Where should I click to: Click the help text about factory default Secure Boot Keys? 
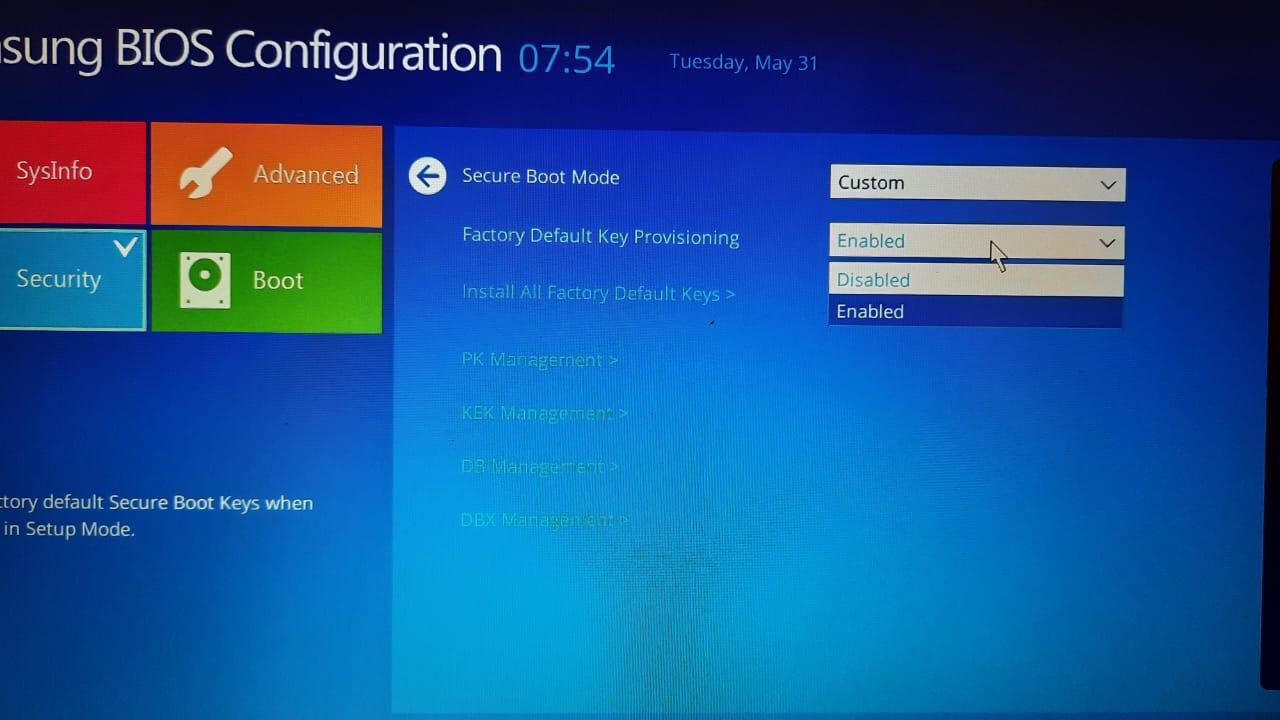157,516
